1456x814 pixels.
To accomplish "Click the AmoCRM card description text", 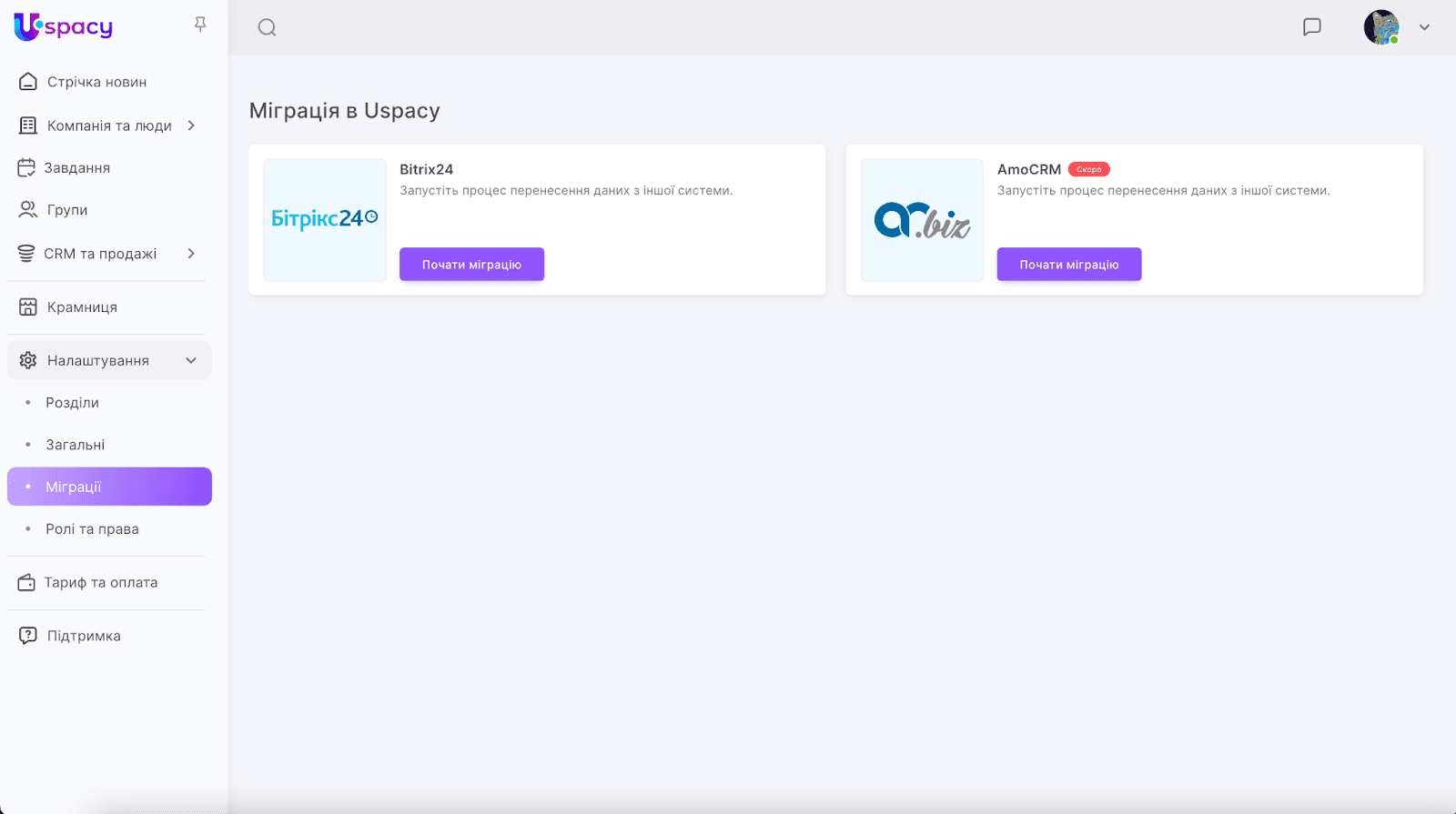I will click(1164, 191).
